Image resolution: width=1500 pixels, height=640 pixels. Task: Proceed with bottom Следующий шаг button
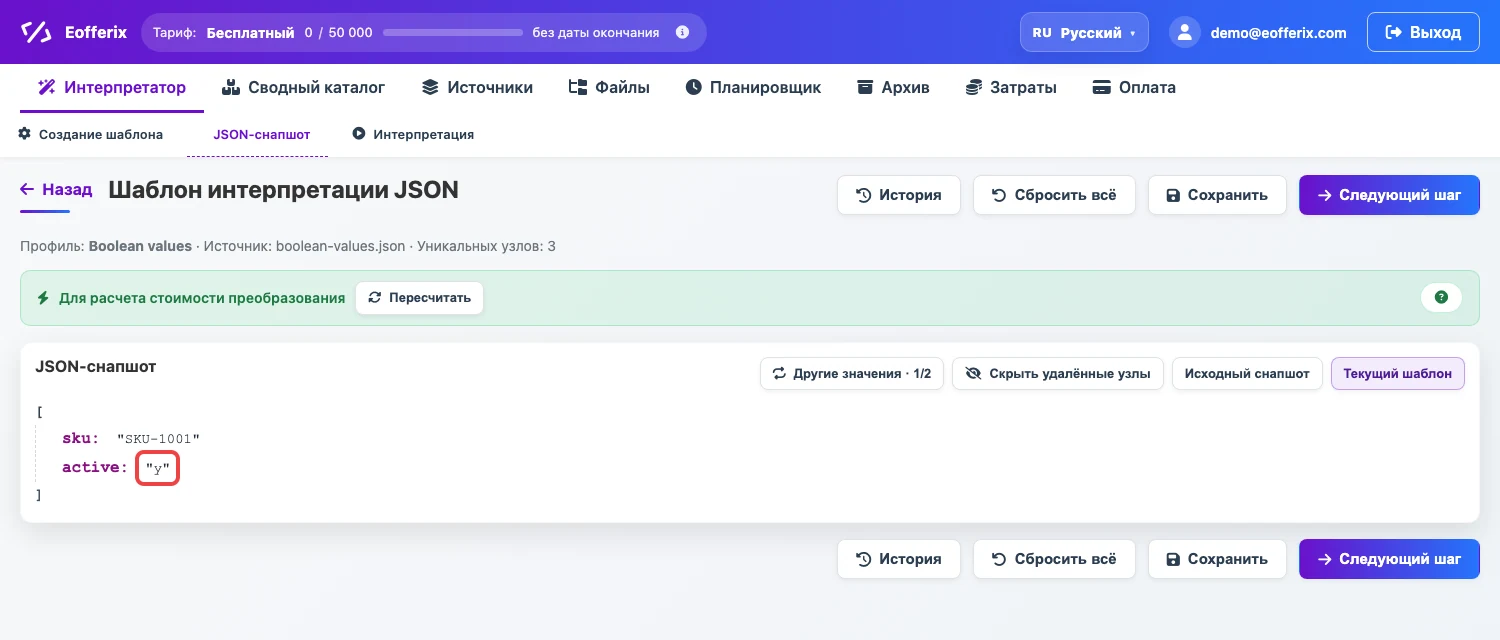click(x=1389, y=559)
